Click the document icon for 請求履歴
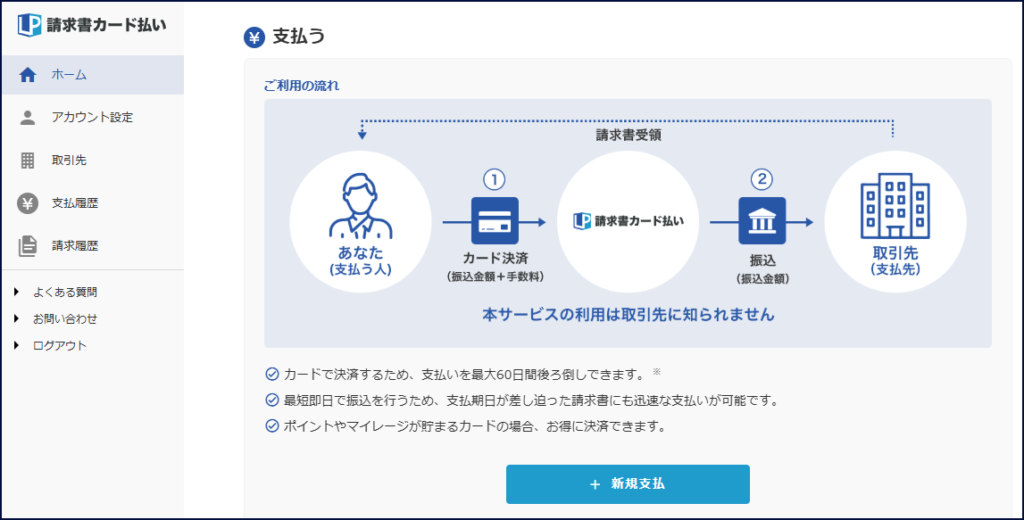Viewport: 1024px width, 520px height. click(28, 246)
